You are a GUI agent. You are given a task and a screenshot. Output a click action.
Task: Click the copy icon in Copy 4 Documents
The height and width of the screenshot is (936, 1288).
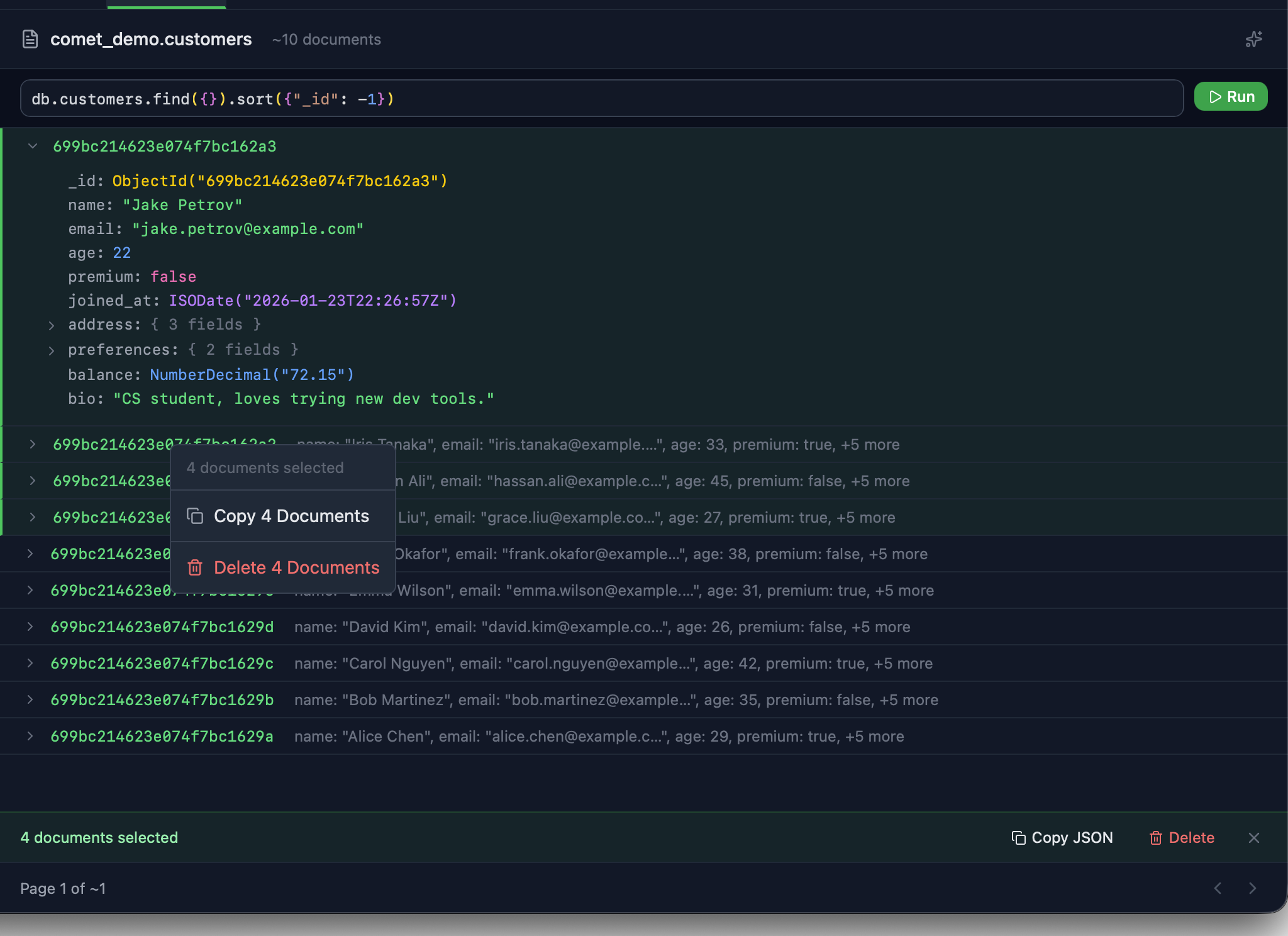(195, 516)
